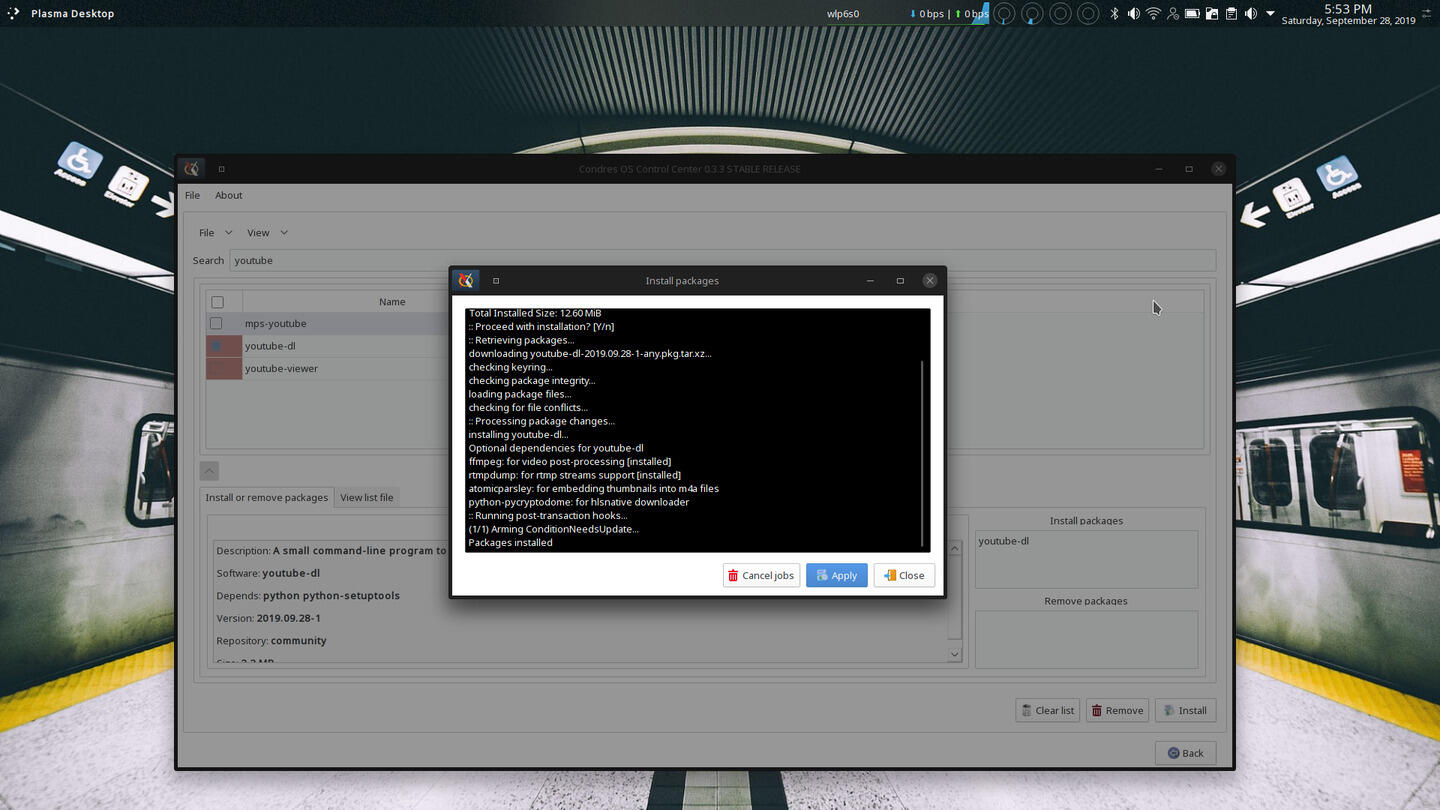This screenshot has height=810, width=1440.
Task: Click the Install packages dialog app icon
Action: coord(465,281)
